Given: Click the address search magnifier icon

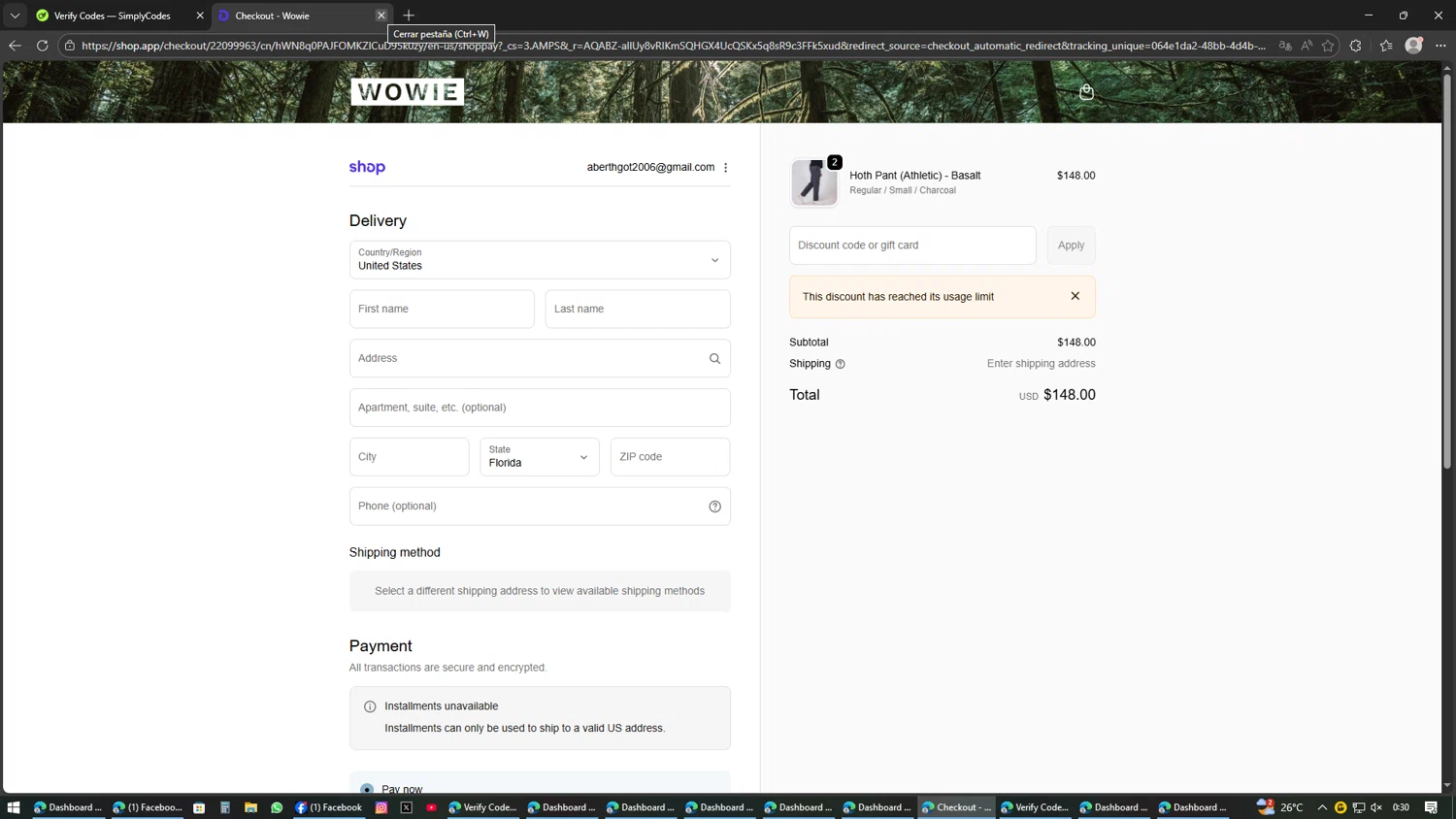Looking at the screenshot, I should (x=714, y=358).
